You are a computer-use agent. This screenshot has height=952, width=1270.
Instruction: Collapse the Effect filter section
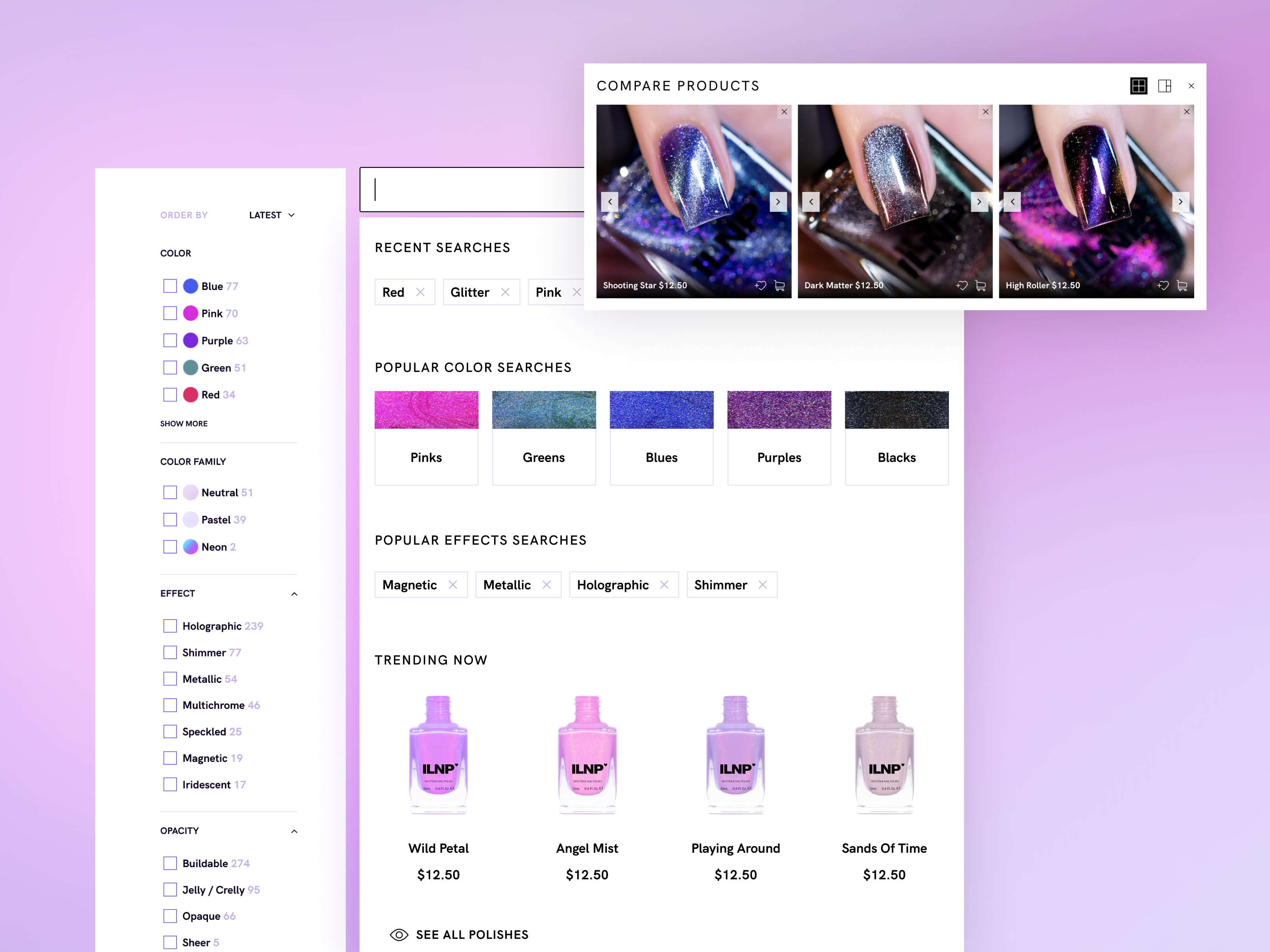294,594
